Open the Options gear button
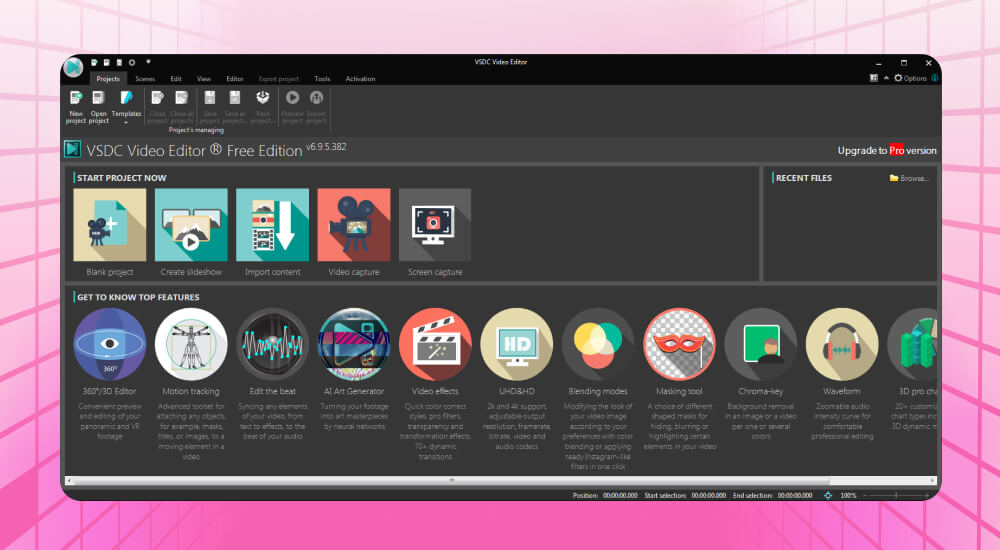Viewport: 1000px width, 550px height. 910,78
